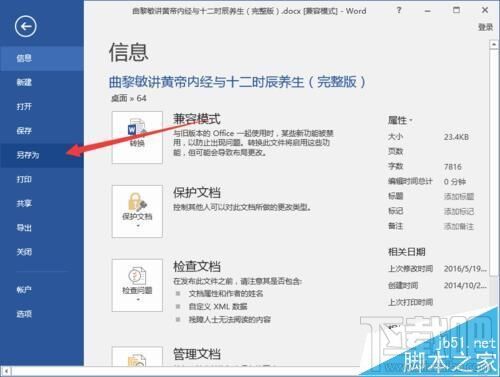The image size is (500, 377).
Task: Click 添加备注 field
Action: pos(459,226)
